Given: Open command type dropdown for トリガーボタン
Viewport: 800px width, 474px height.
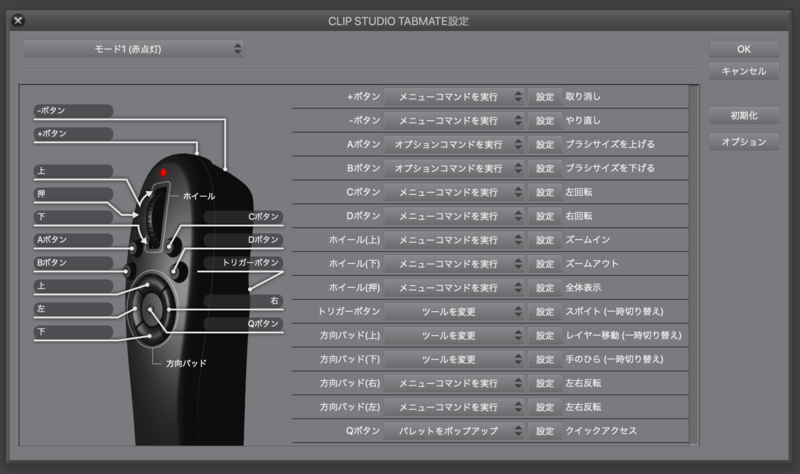Looking at the screenshot, I should 454,311.
